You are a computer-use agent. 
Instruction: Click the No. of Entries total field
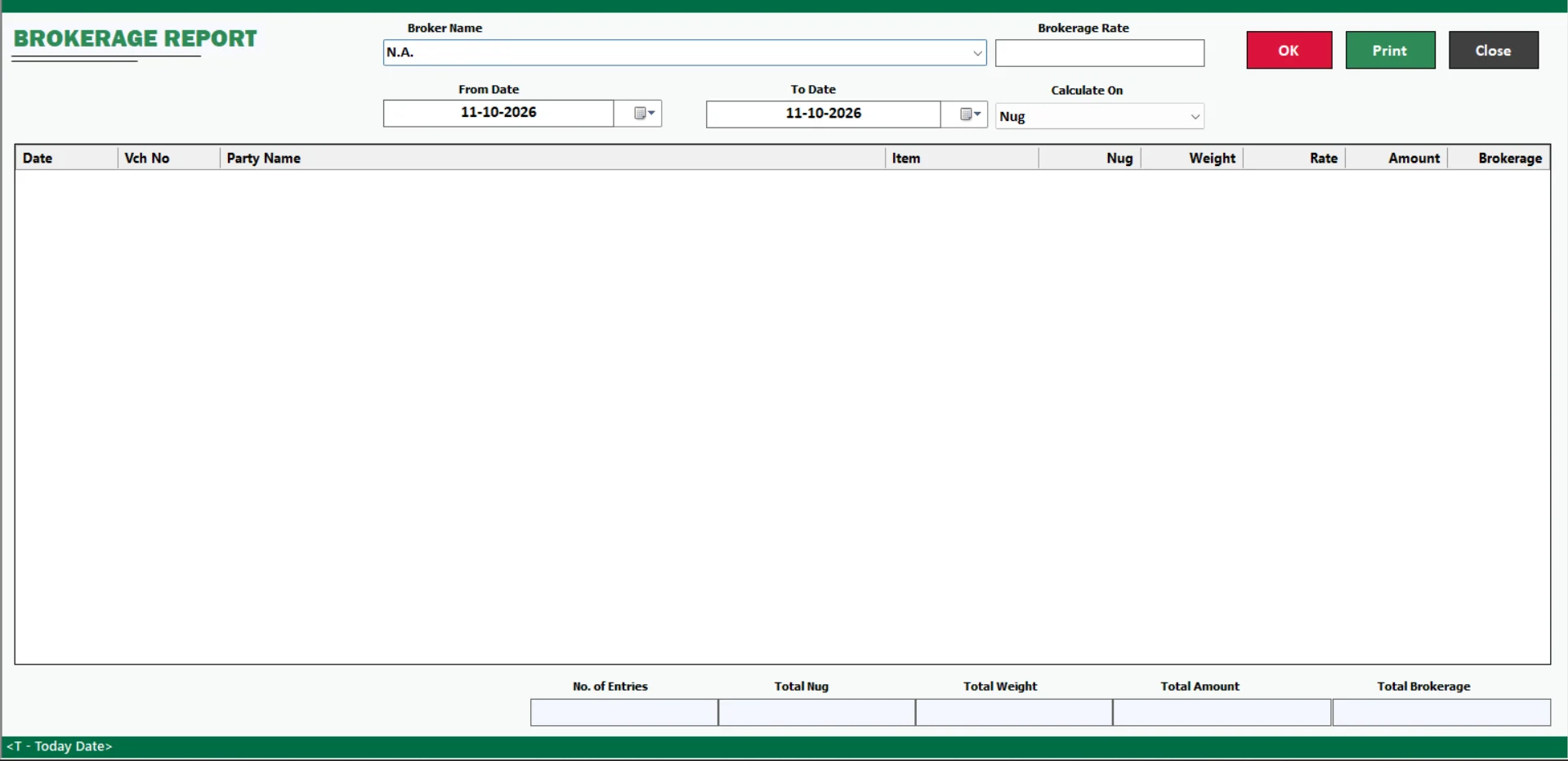(x=624, y=712)
